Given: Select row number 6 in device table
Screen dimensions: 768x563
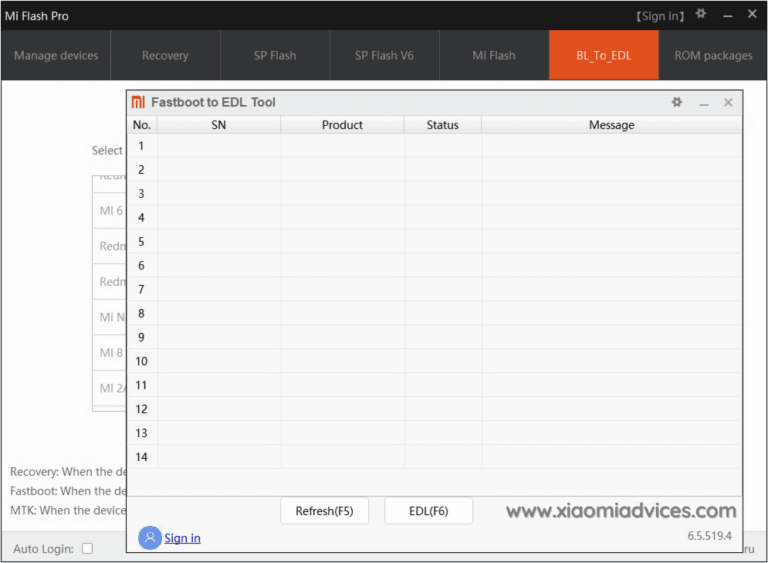Looking at the screenshot, I should [x=434, y=266].
